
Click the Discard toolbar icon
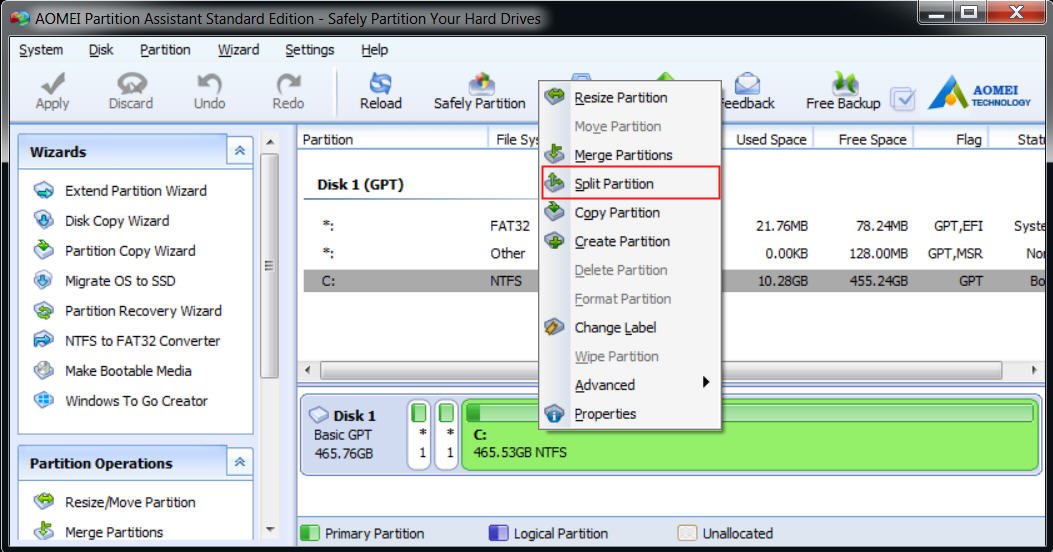tap(131, 83)
